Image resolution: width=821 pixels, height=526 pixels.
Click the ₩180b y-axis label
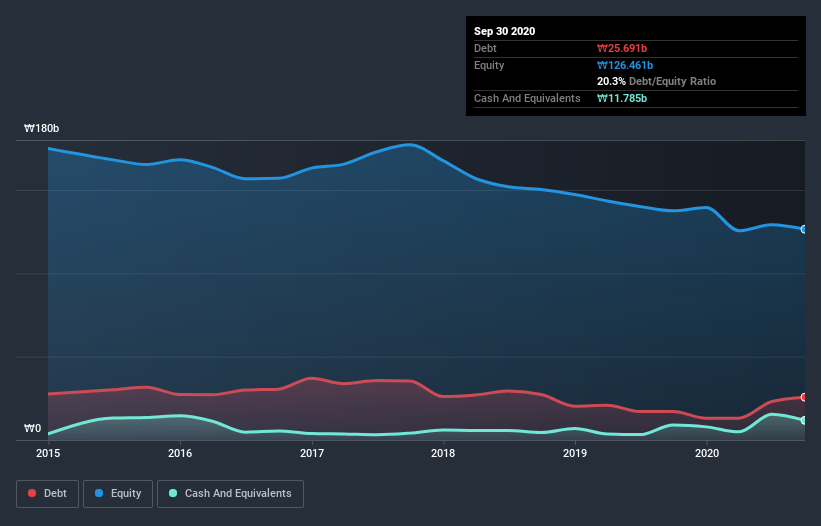tap(41, 128)
